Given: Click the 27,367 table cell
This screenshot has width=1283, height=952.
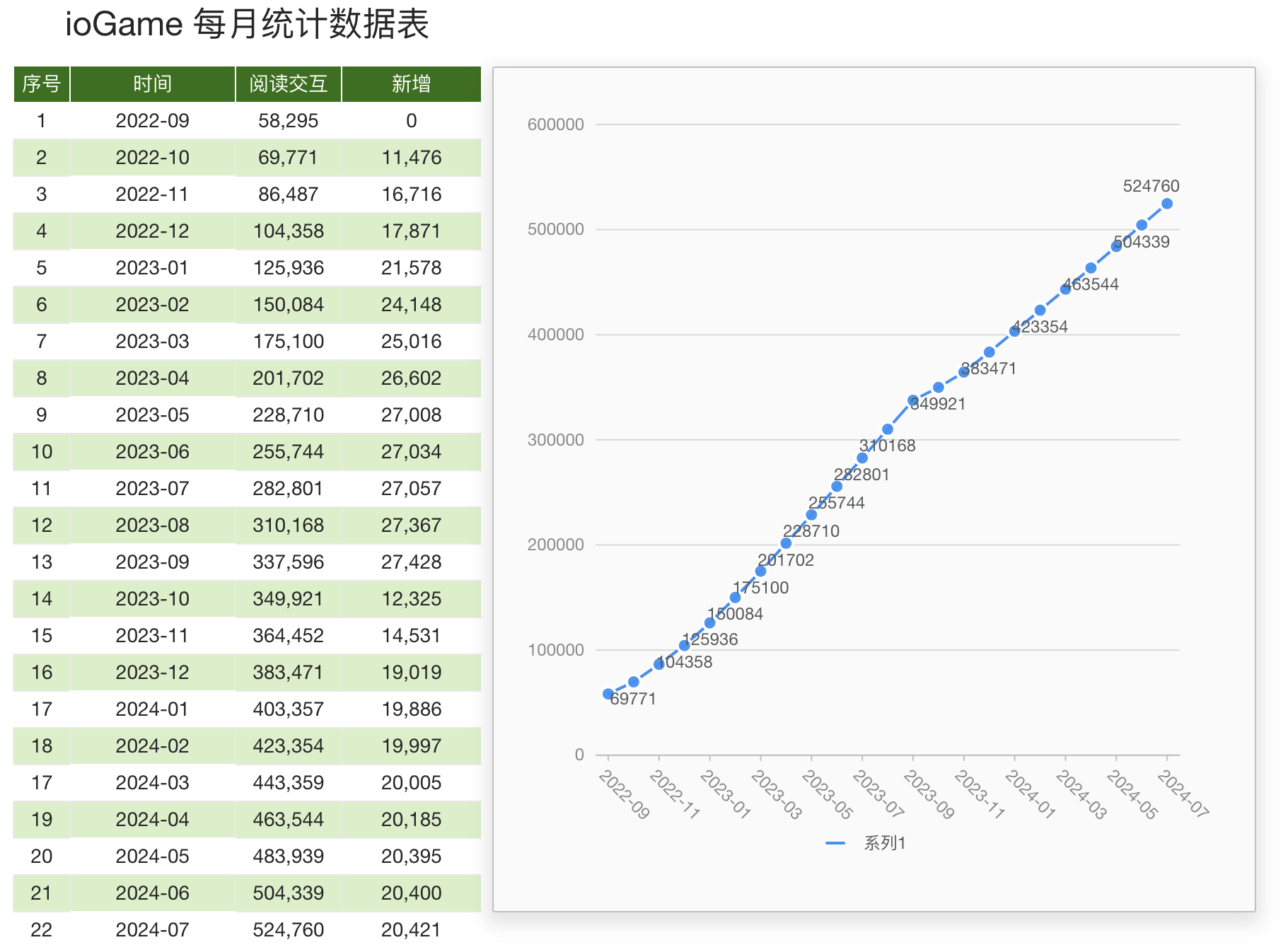Looking at the screenshot, I should tap(412, 526).
